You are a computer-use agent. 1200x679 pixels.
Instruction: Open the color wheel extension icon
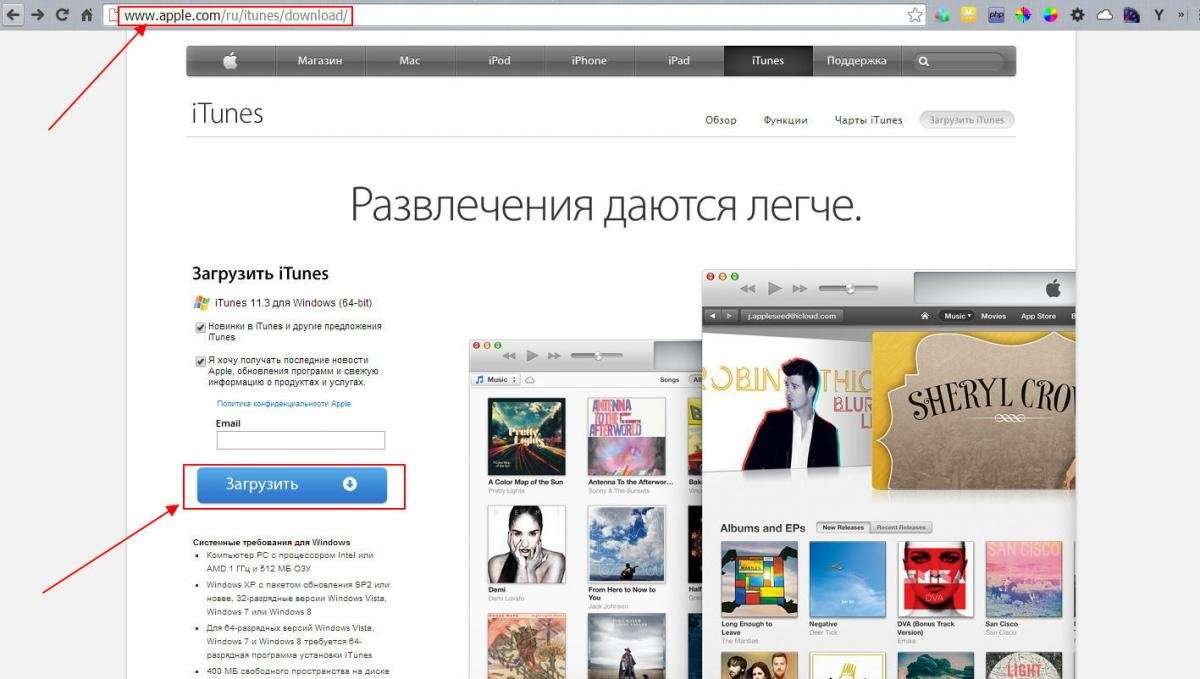(1050, 15)
